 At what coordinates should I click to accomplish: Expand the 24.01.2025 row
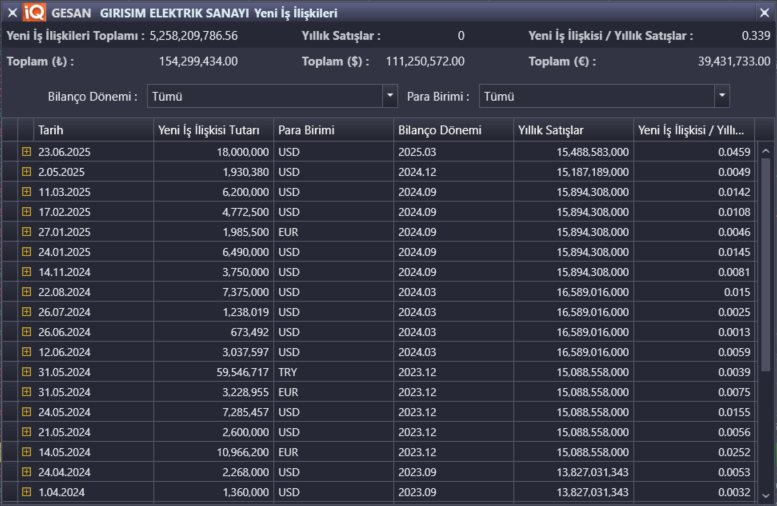(x=26, y=252)
